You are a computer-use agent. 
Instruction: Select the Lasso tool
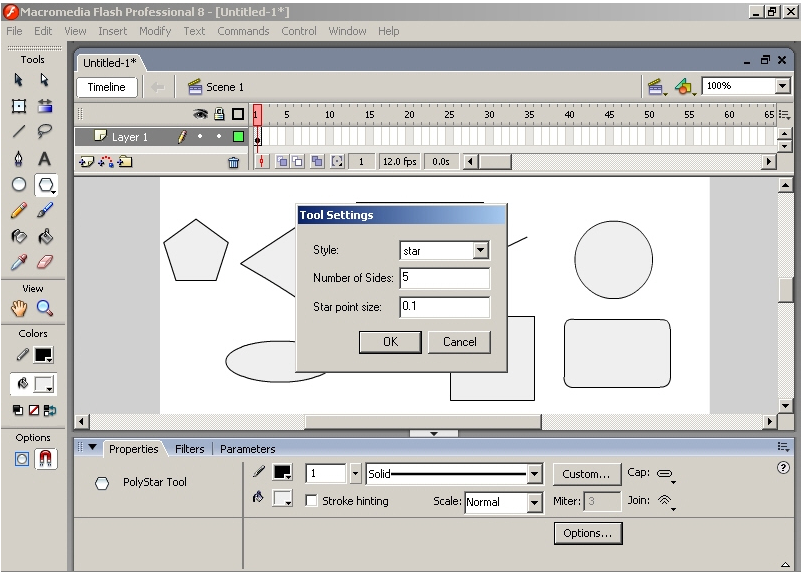[x=45, y=132]
